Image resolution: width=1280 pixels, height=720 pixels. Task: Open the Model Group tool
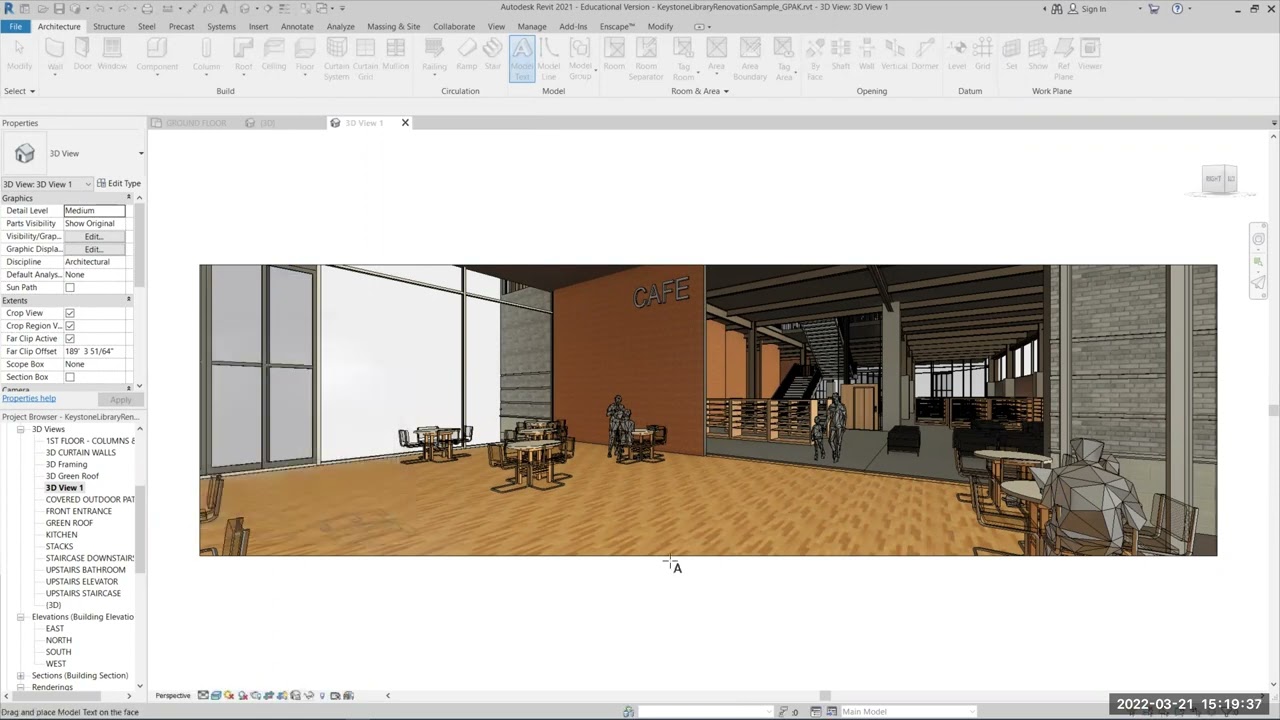[x=580, y=59]
